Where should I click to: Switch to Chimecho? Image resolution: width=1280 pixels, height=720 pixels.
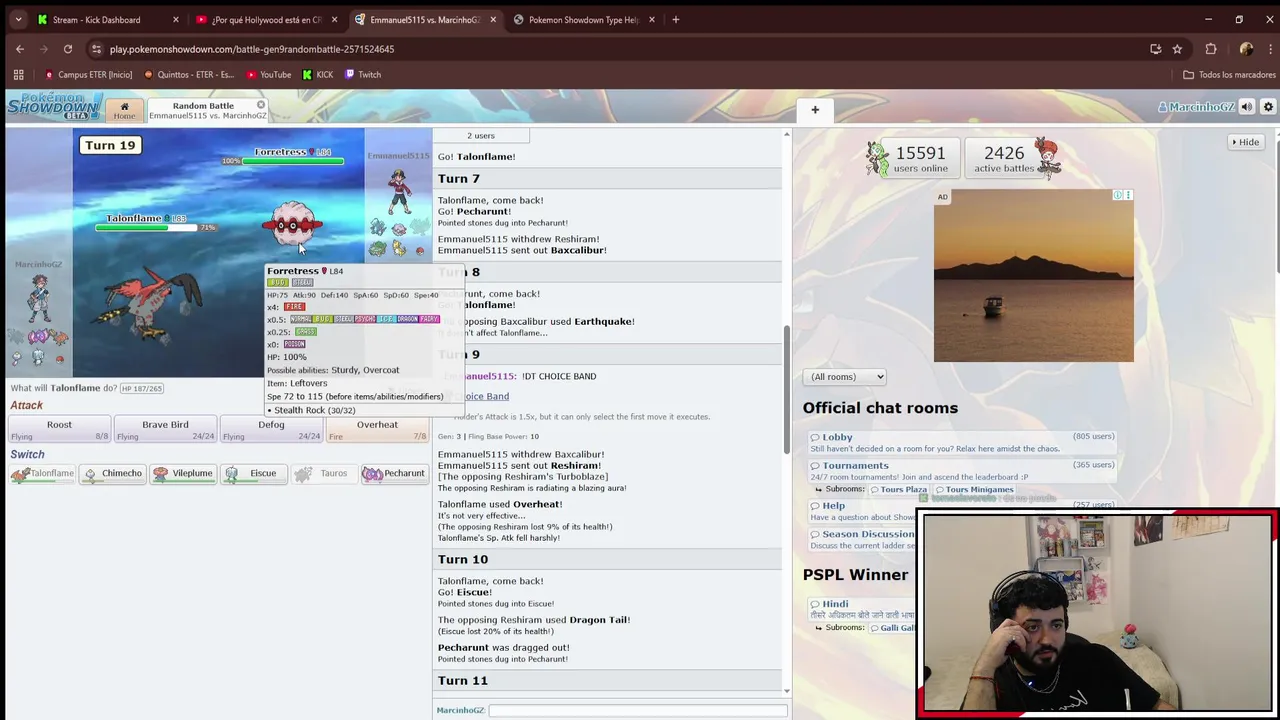[x=112, y=474]
